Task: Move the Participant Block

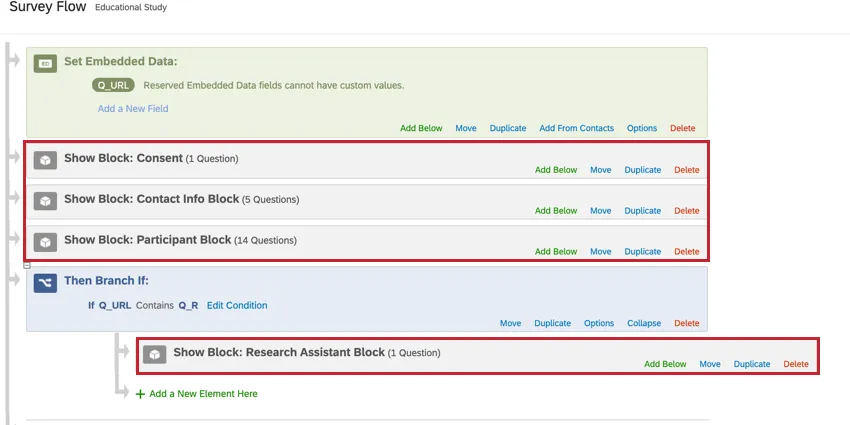Action: pos(600,252)
